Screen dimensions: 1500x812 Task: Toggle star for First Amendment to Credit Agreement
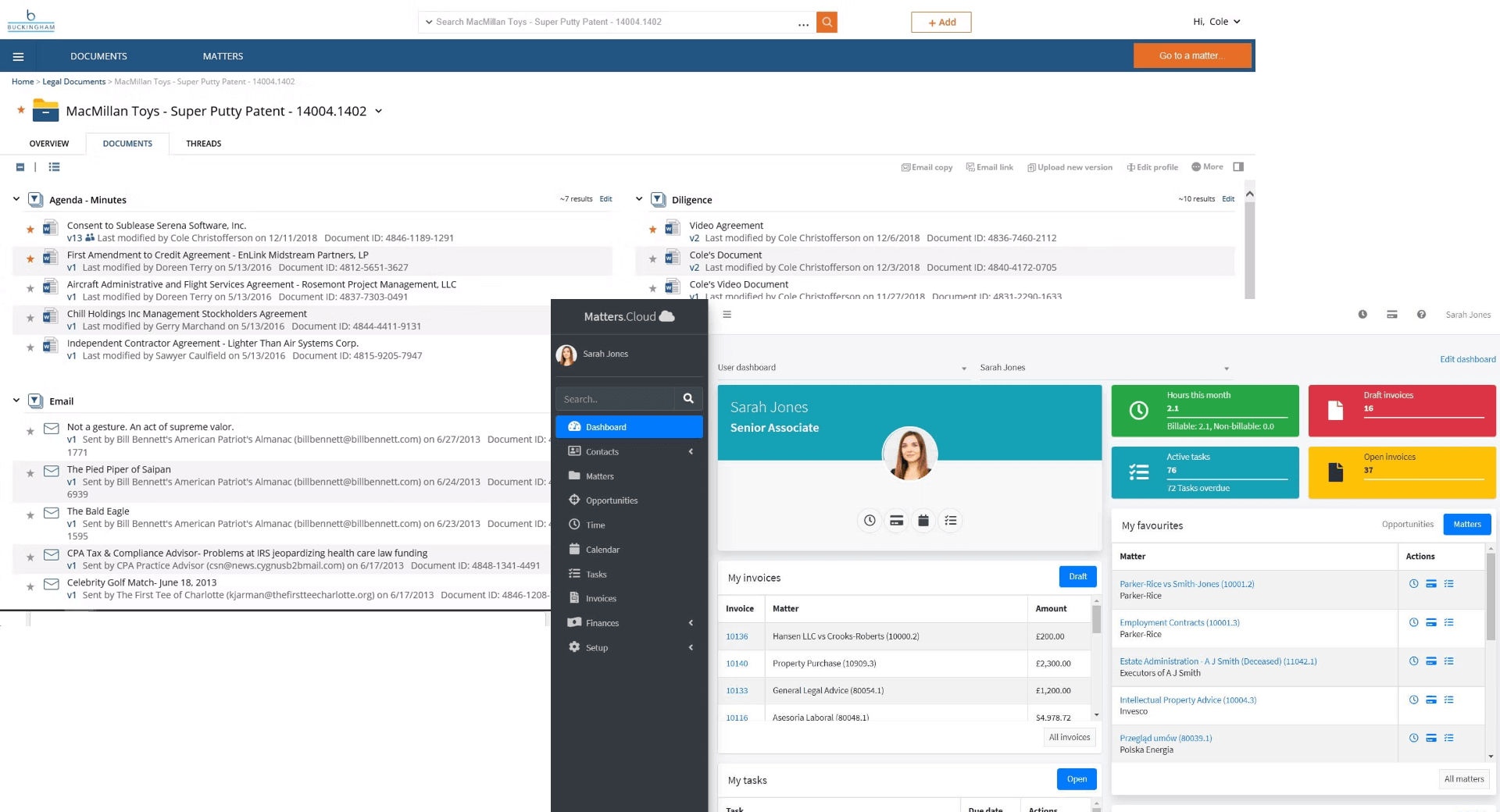pos(30,259)
